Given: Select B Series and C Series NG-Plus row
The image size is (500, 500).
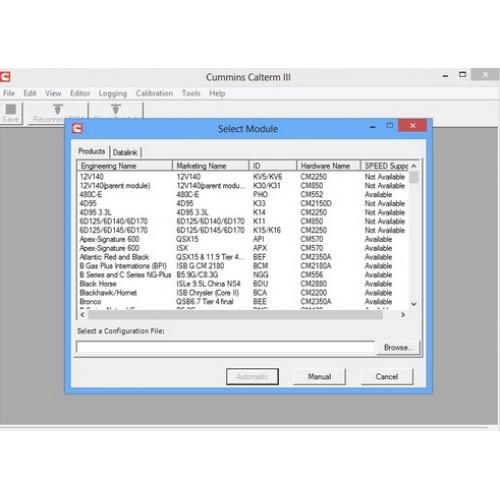Looking at the screenshot, I should (x=242, y=275).
